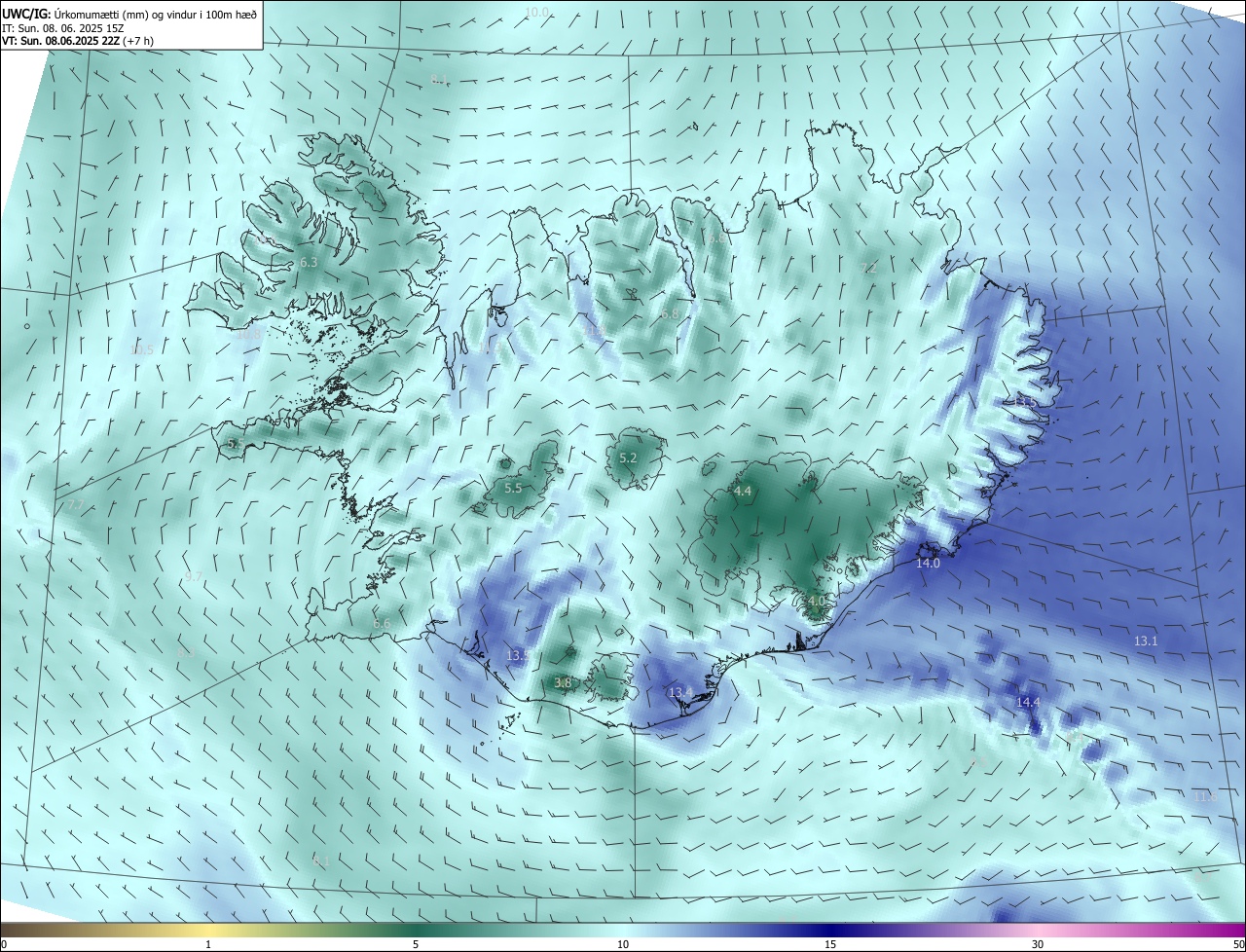Image resolution: width=1246 pixels, height=952 pixels.
Task: Select the 'IT: Sun. 08. 06. 2025 15Z' line
Action: tap(63, 28)
